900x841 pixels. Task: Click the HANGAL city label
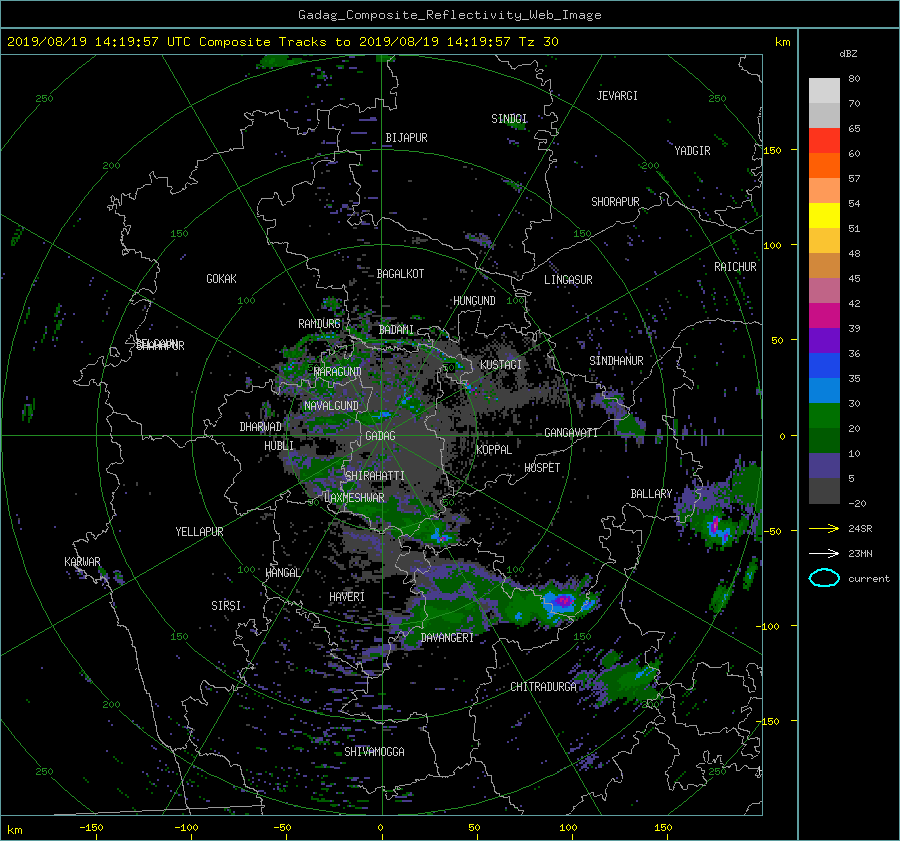(x=282, y=573)
